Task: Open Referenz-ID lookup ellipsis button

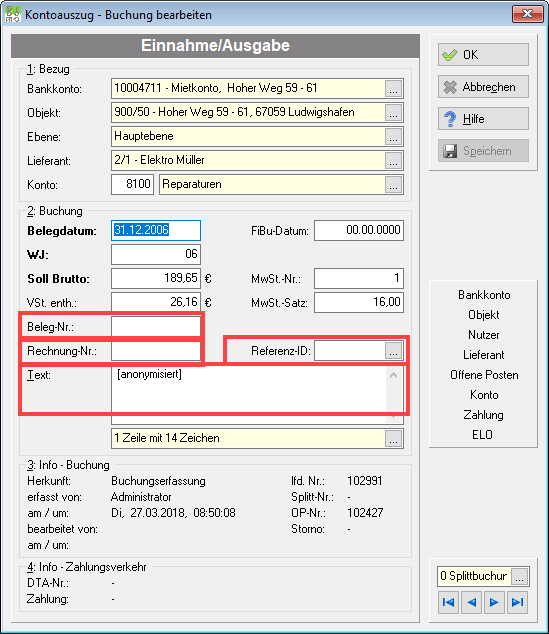Action: pos(393,351)
